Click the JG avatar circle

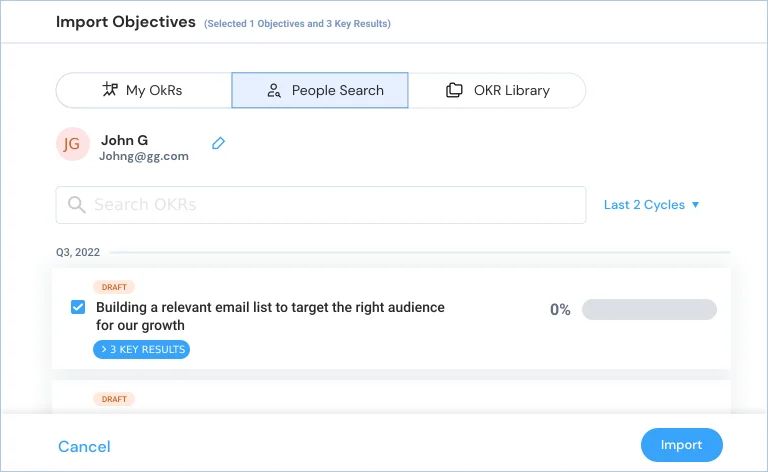coord(72,144)
